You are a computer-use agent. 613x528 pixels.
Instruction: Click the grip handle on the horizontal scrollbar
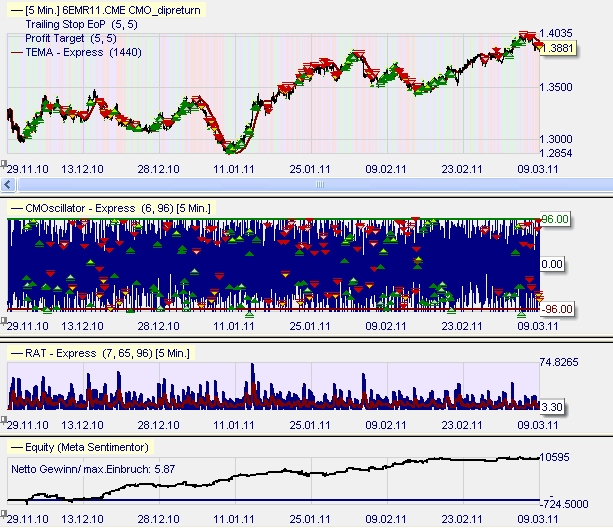point(319,184)
